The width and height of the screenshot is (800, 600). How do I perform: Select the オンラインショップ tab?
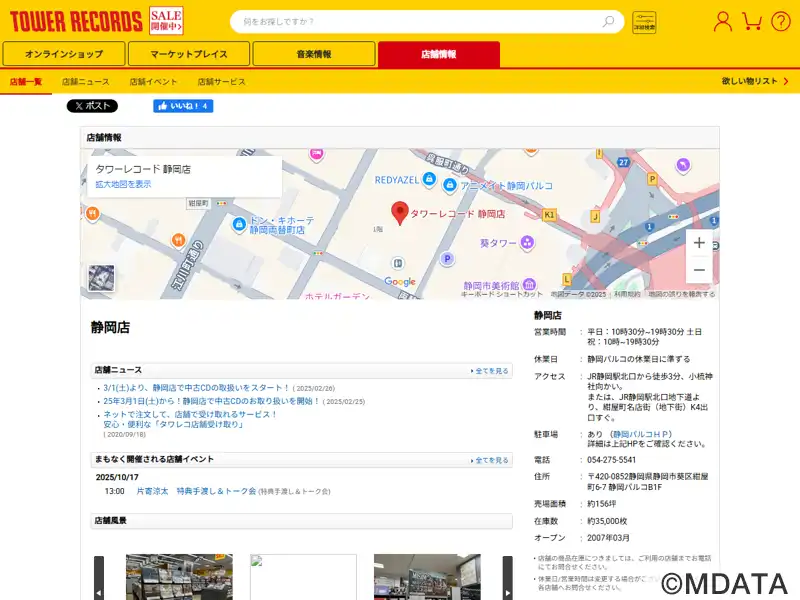tap(64, 54)
